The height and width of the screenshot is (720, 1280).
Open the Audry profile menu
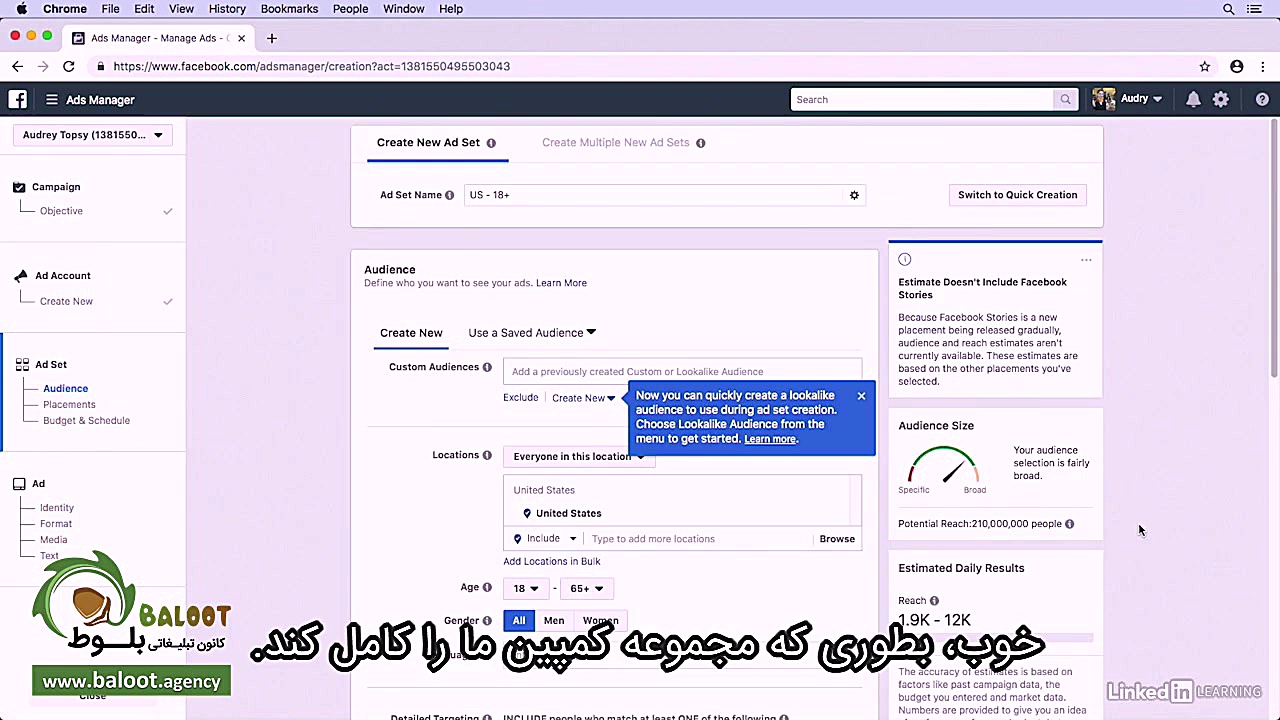[1127, 99]
